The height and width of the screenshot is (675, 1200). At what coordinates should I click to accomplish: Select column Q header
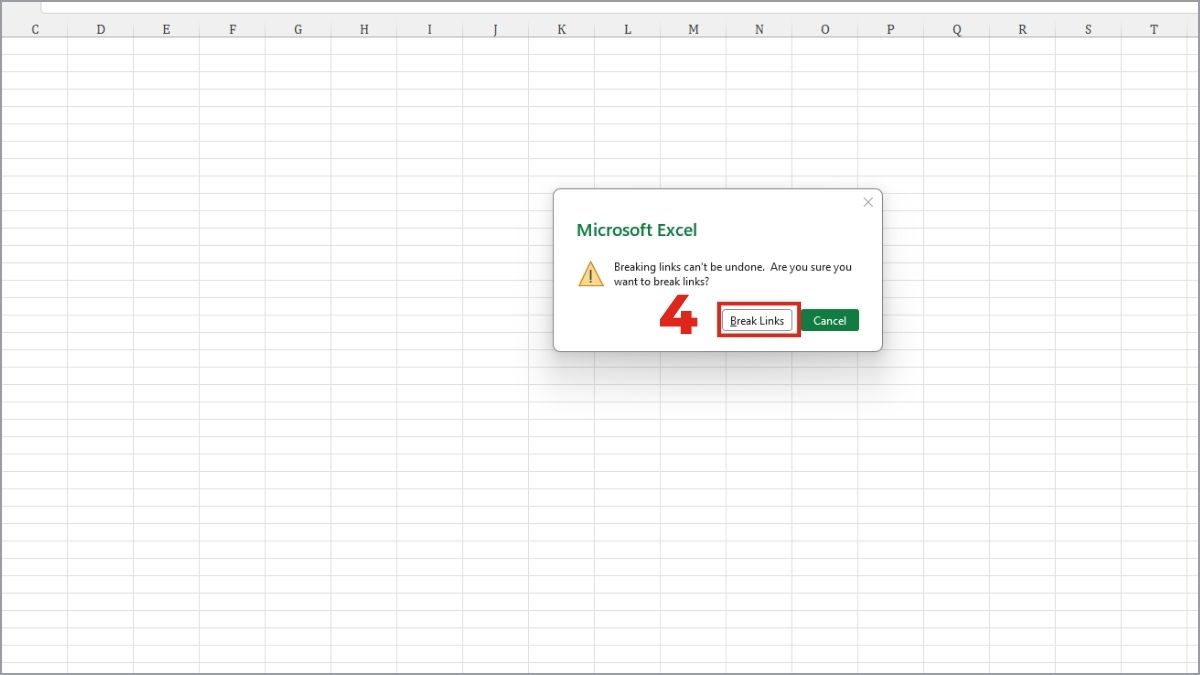pyautogui.click(x=957, y=30)
